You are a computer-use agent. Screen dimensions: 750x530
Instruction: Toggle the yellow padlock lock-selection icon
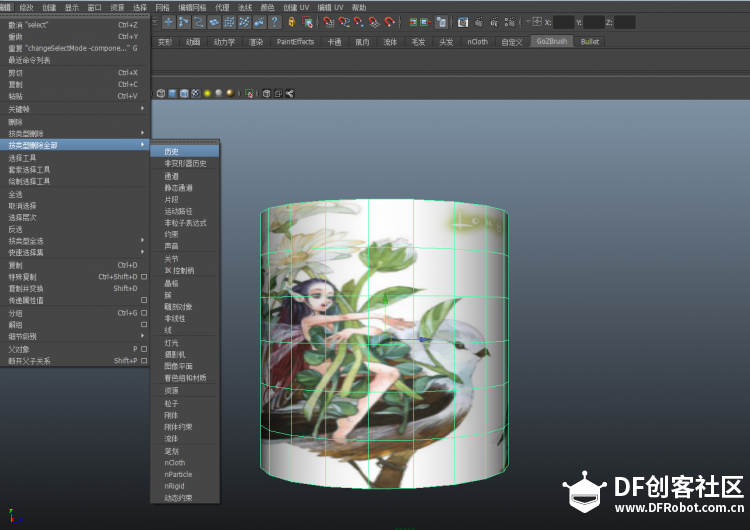tap(291, 22)
